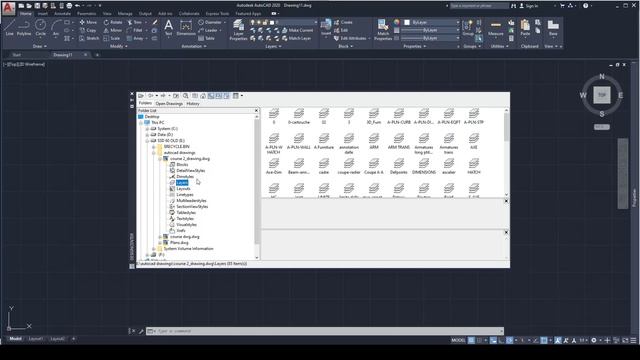Image resolution: width=640 pixels, height=360 pixels.
Task: Activate the Scale command
Action: click(x=112, y=38)
